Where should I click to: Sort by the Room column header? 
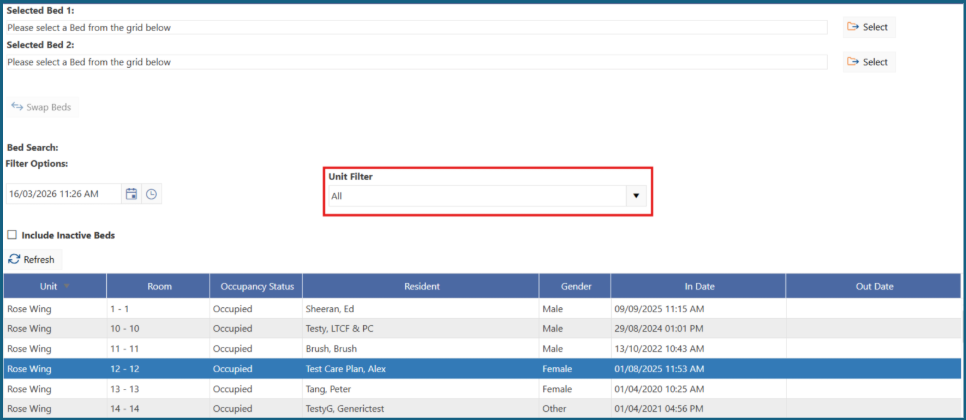[x=159, y=286]
